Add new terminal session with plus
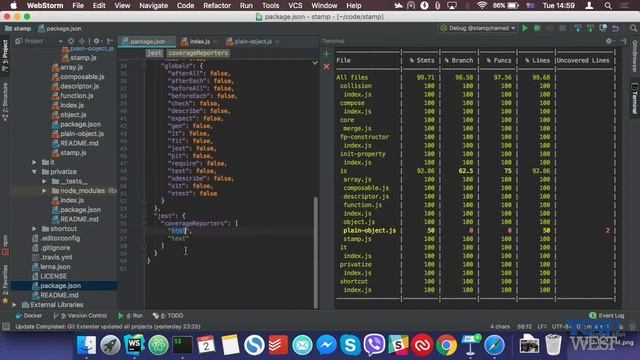Image resolution: width=640 pixels, height=360 pixels. pos(327,54)
